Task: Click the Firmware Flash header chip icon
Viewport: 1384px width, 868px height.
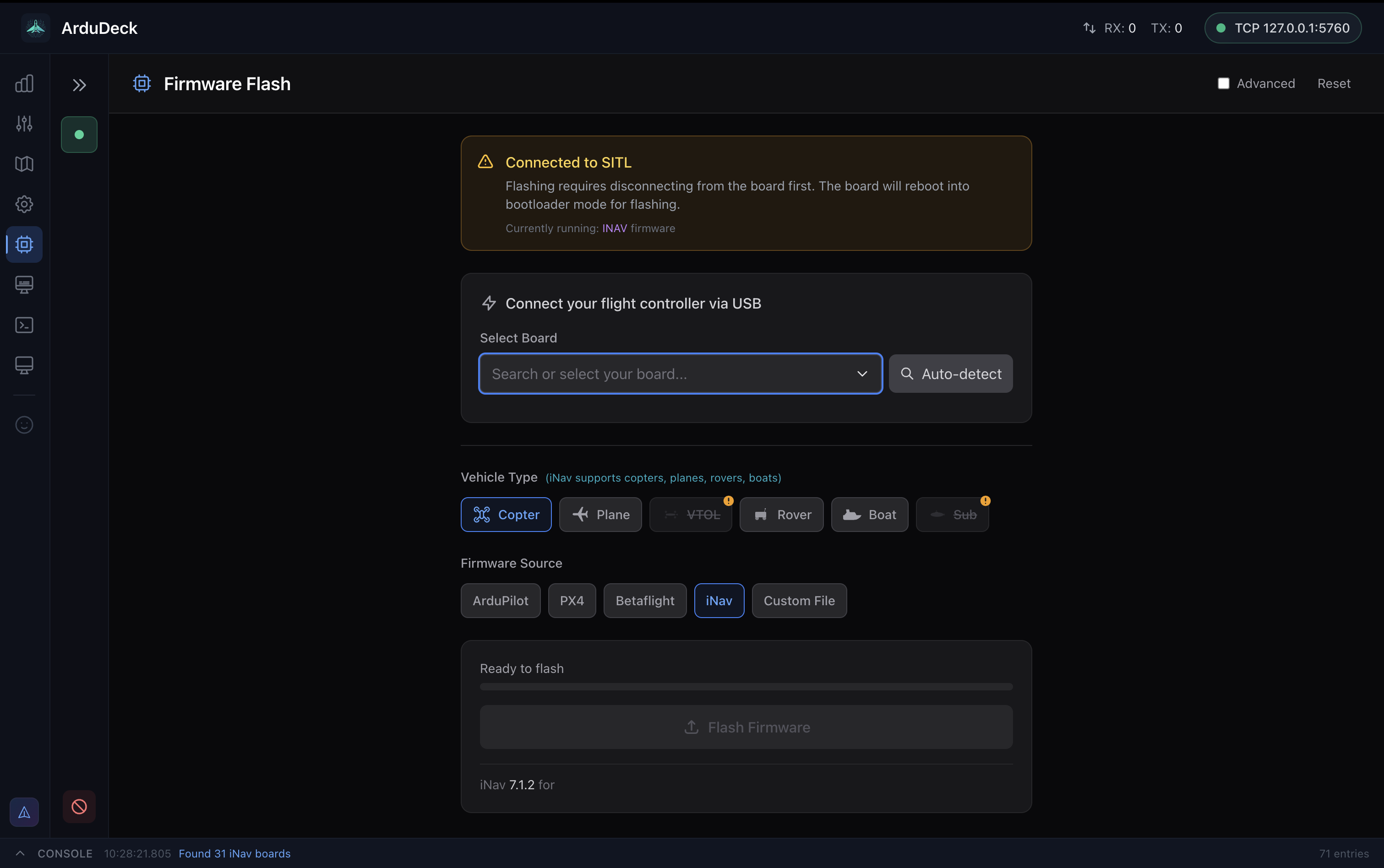Action: 142,84
